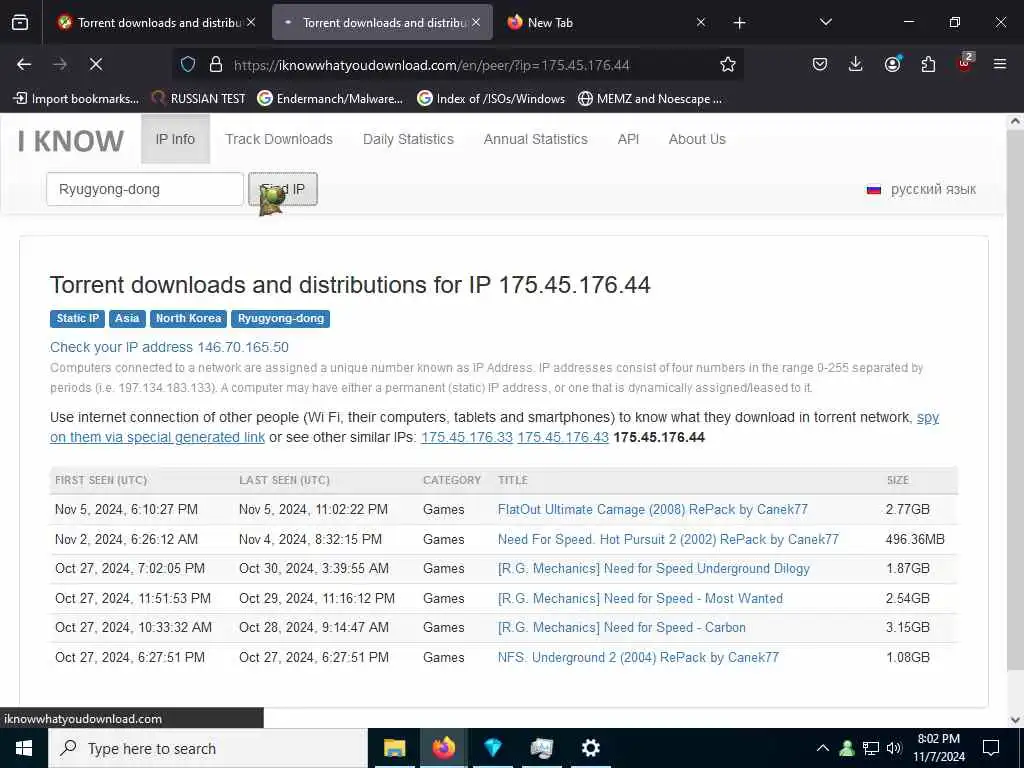Open Need For Speed Hot Pursuit 2 link
The width and height of the screenshot is (1024, 768).
pyautogui.click(x=668, y=539)
